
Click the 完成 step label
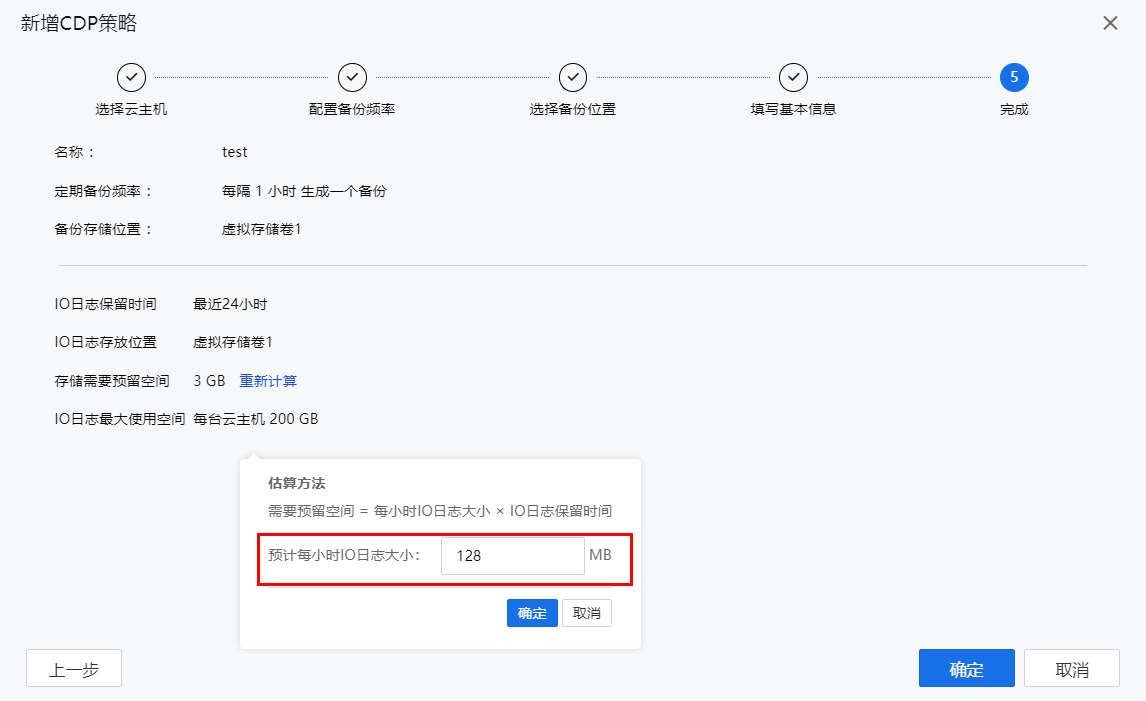point(1014,109)
